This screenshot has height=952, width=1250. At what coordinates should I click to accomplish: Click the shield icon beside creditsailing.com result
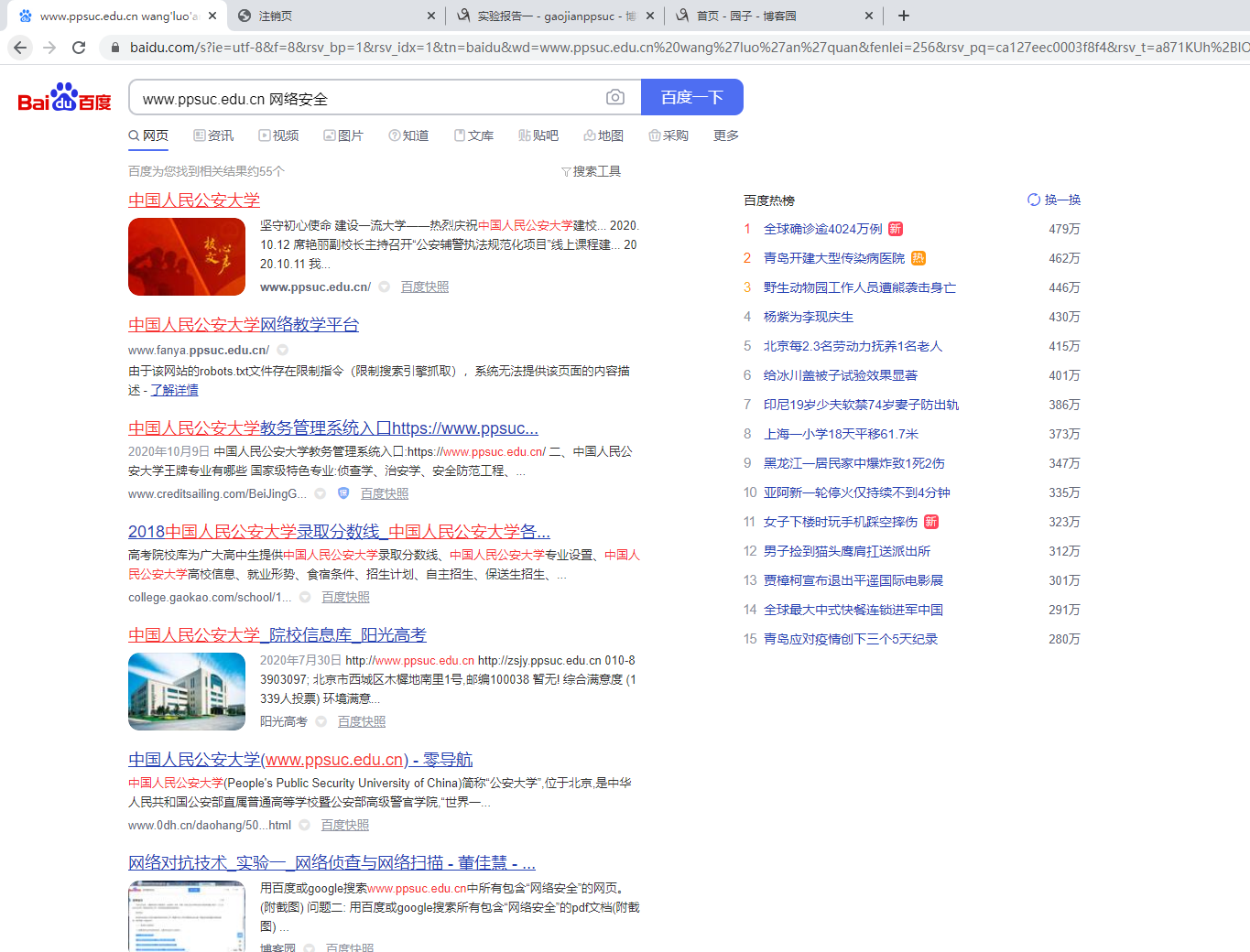343,493
